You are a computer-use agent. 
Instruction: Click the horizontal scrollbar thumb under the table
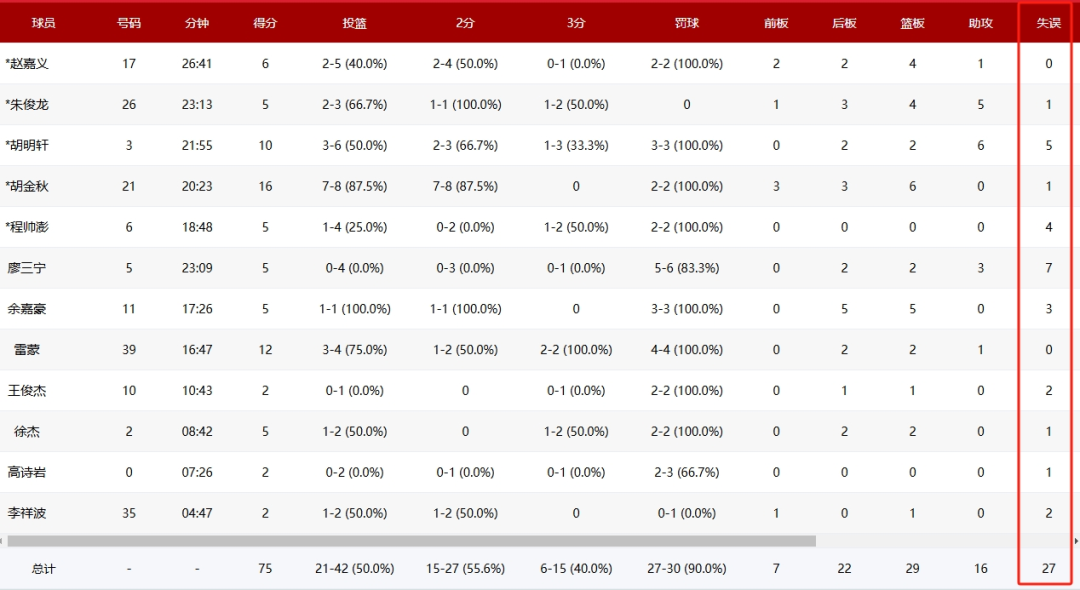[410, 541]
